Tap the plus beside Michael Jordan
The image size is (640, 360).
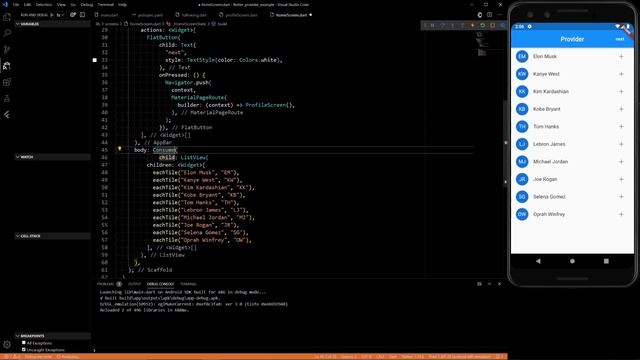621,162
